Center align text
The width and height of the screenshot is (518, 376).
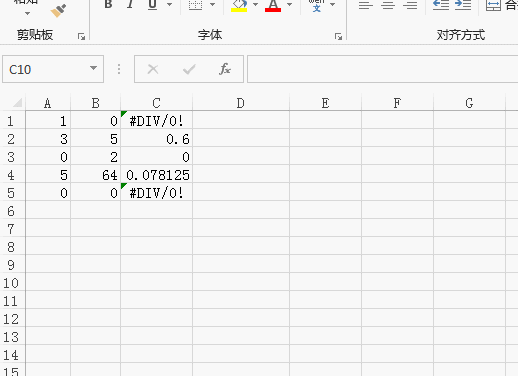pos(388,5)
